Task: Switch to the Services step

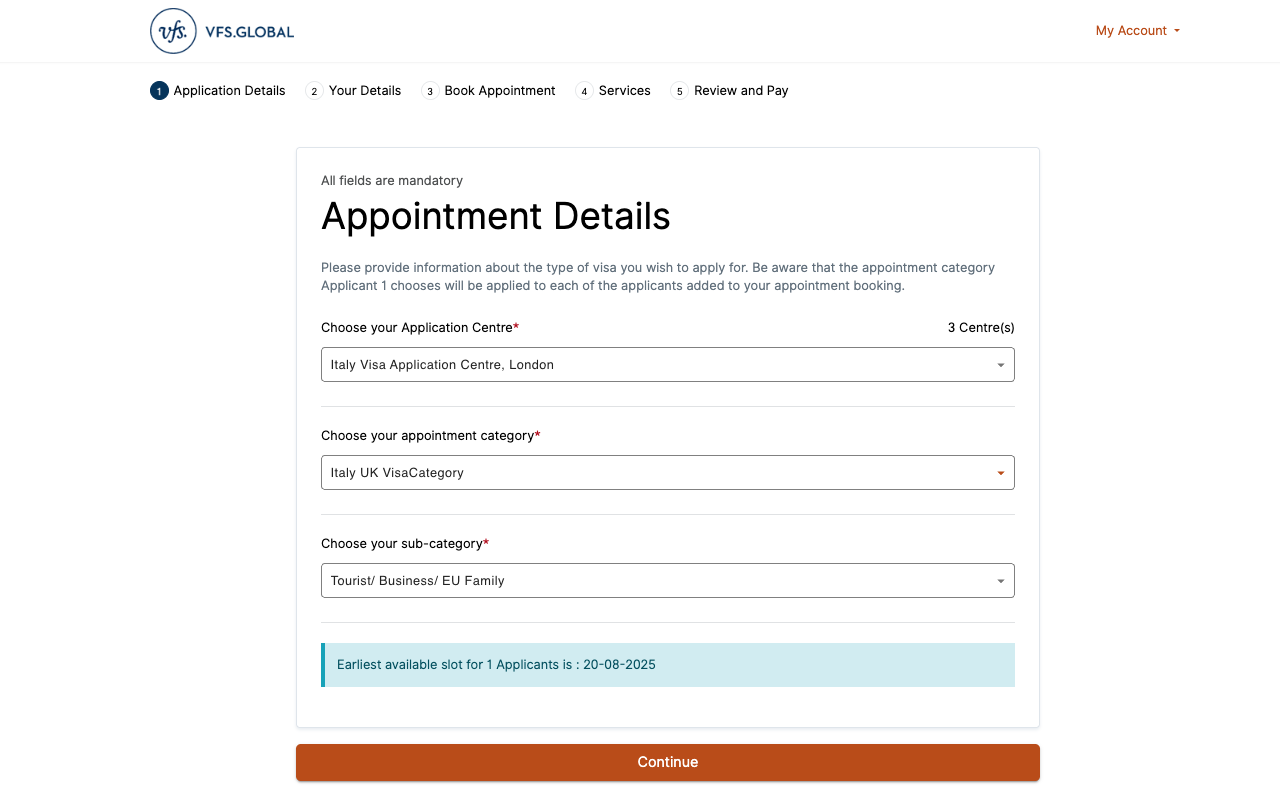Action: (x=623, y=90)
